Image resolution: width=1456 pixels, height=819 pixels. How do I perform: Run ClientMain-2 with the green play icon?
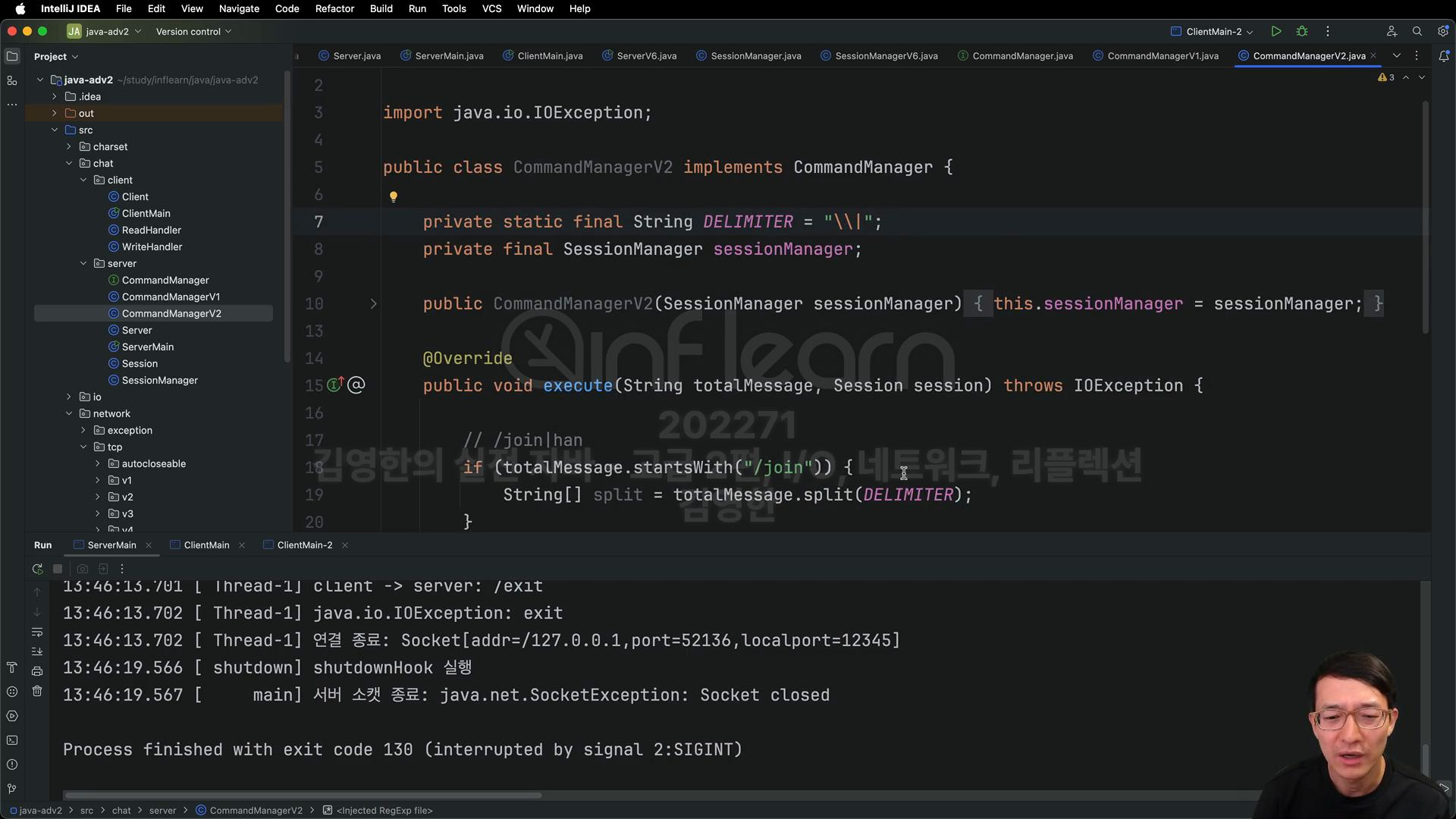click(x=1276, y=31)
